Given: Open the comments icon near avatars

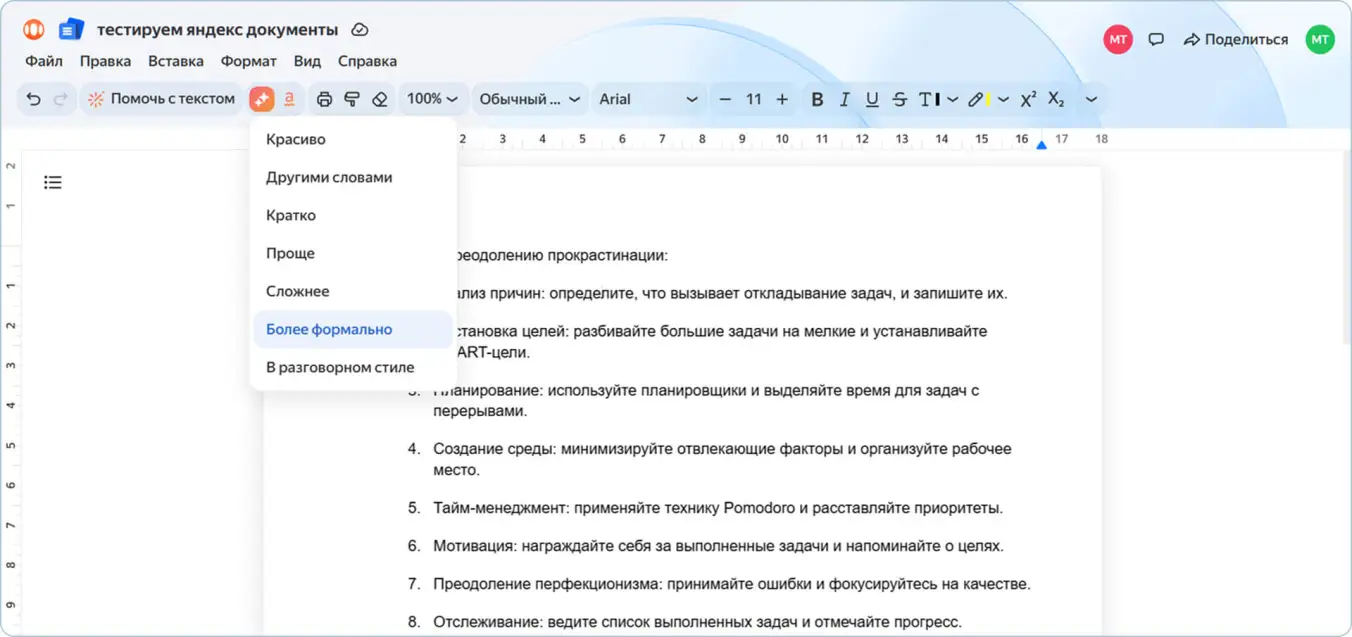Looking at the screenshot, I should (1156, 38).
